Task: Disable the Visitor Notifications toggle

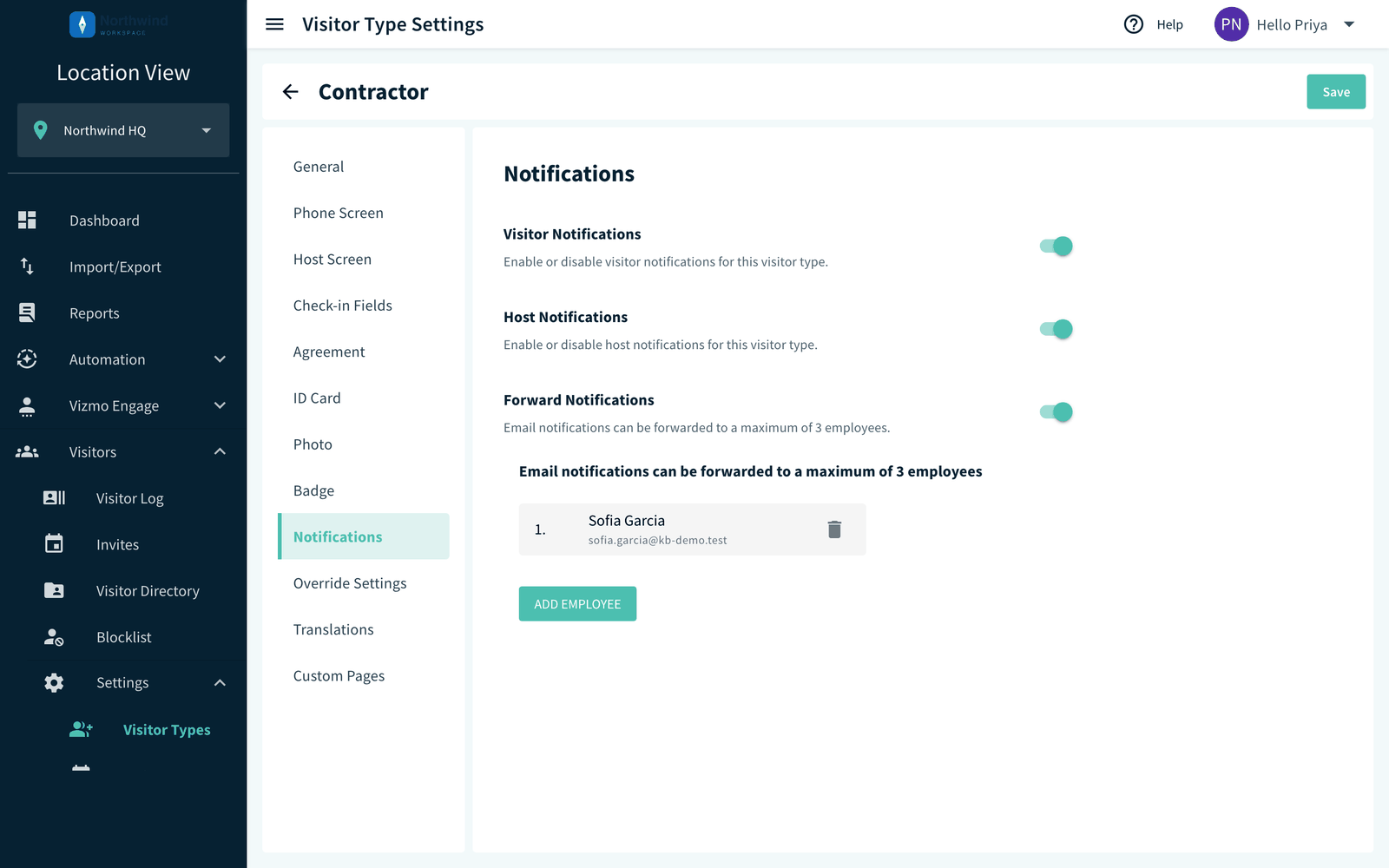Action: click(x=1057, y=247)
